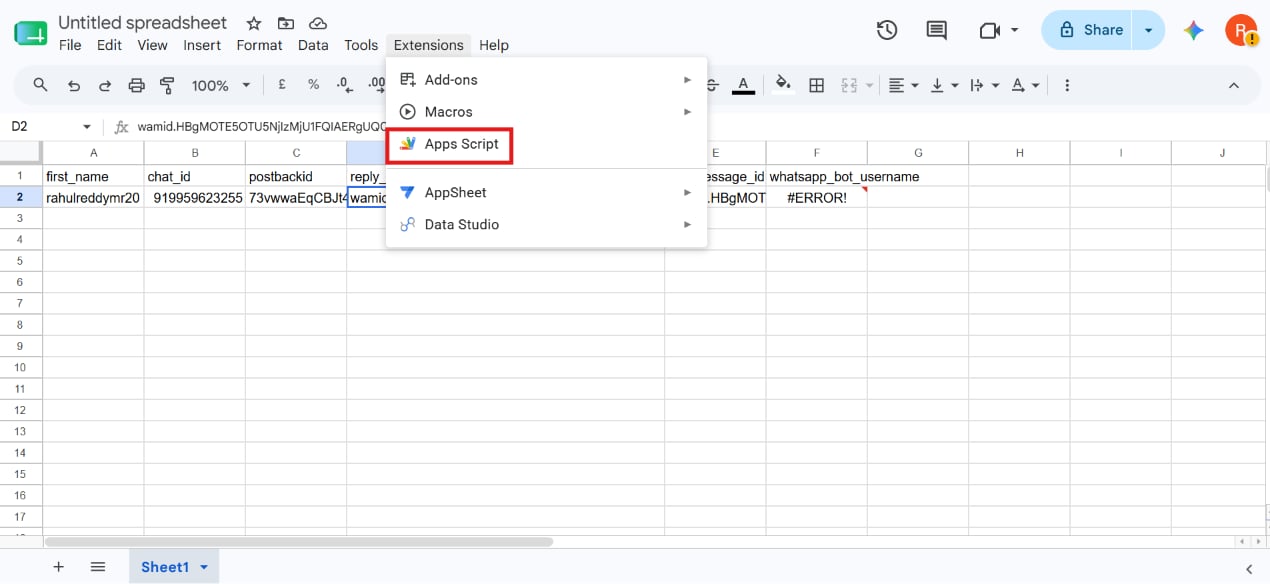
Task: Add a new sheet with plus
Action: (58, 567)
